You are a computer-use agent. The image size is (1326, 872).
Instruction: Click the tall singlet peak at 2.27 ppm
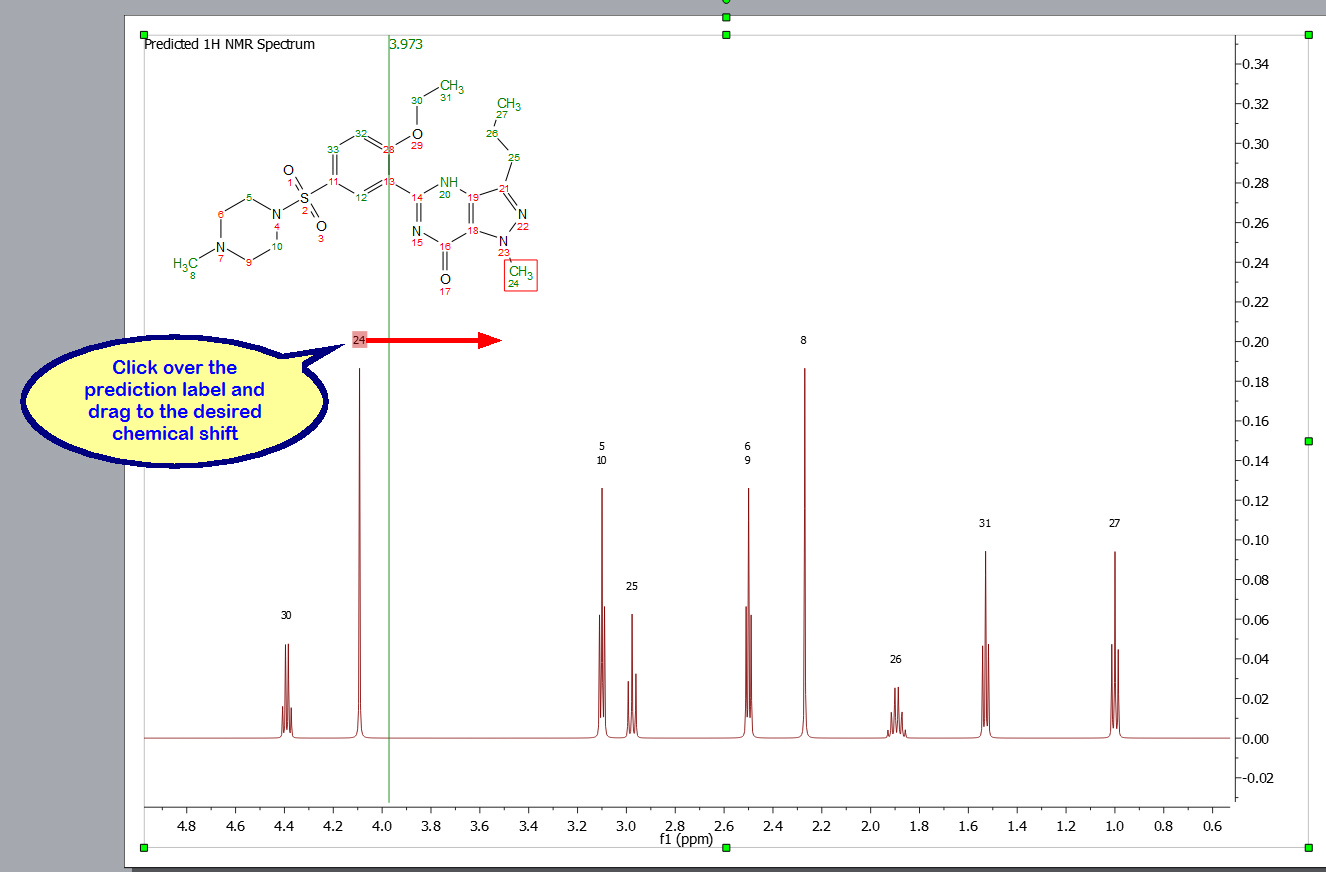(x=804, y=553)
